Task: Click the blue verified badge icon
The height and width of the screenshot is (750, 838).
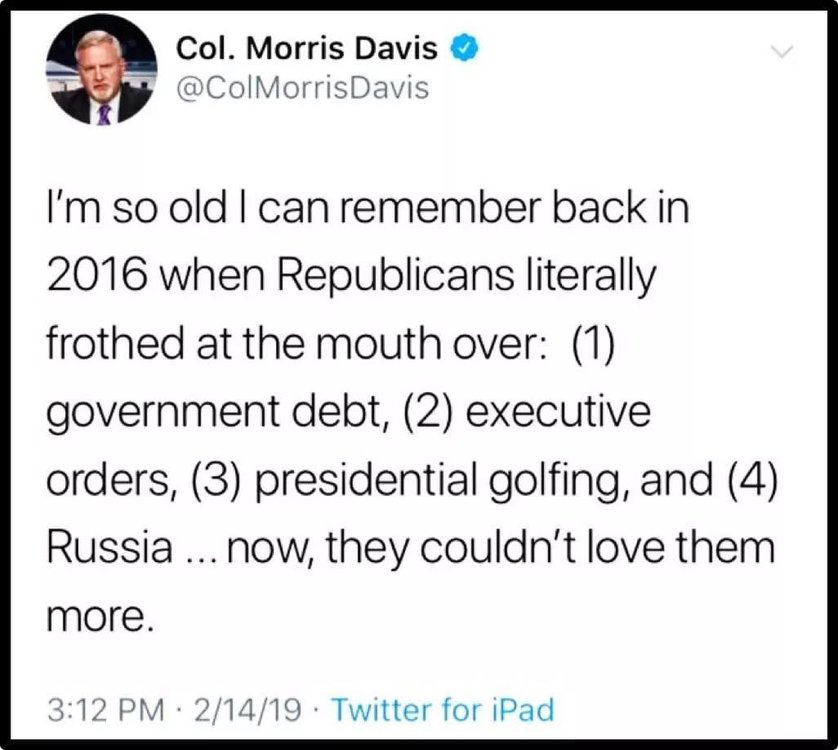Action: [464, 49]
